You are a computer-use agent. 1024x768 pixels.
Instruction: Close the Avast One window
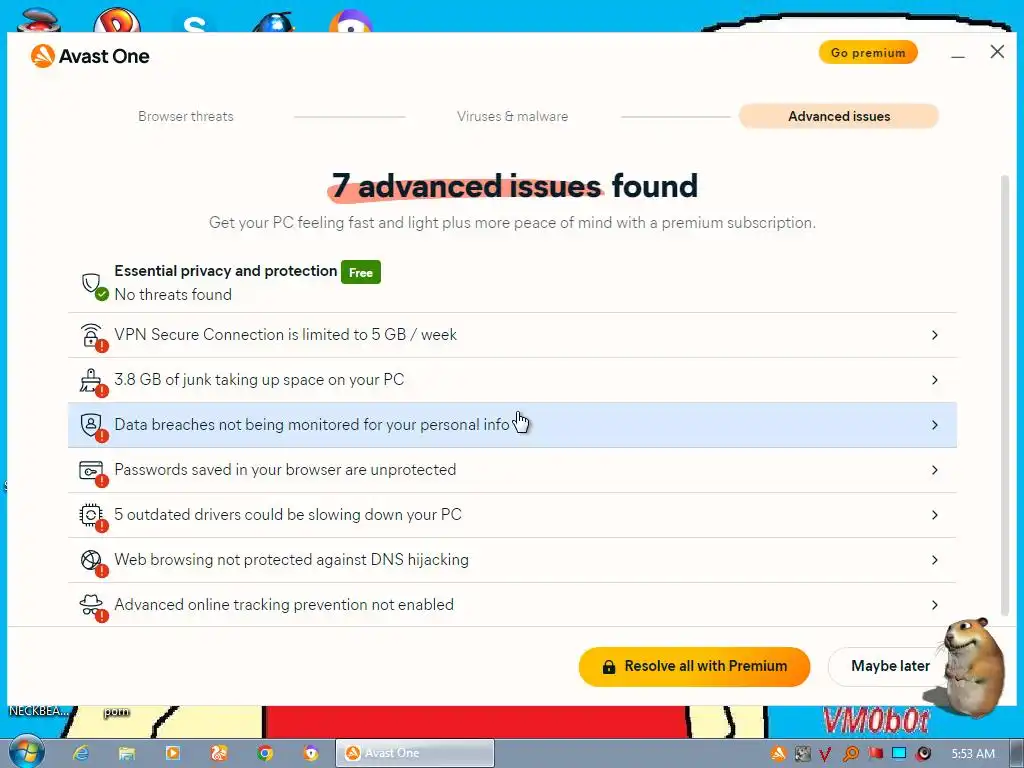click(x=997, y=52)
